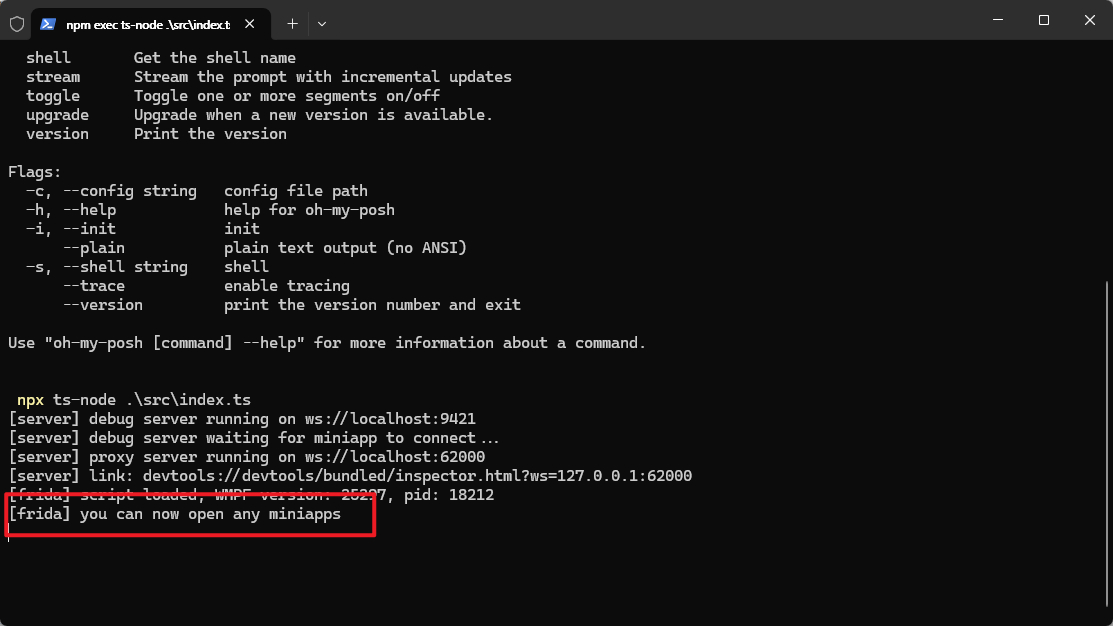Open a new terminal tab
The width and height of the screenshot is (1113, 626).
pos(292,24)
